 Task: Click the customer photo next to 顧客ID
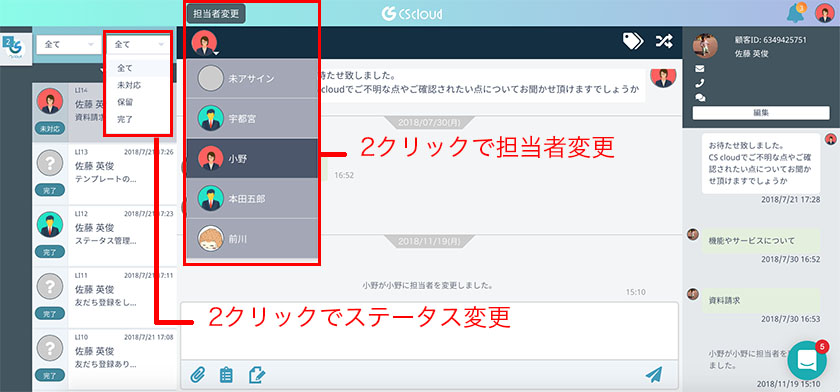click(705, 46)
